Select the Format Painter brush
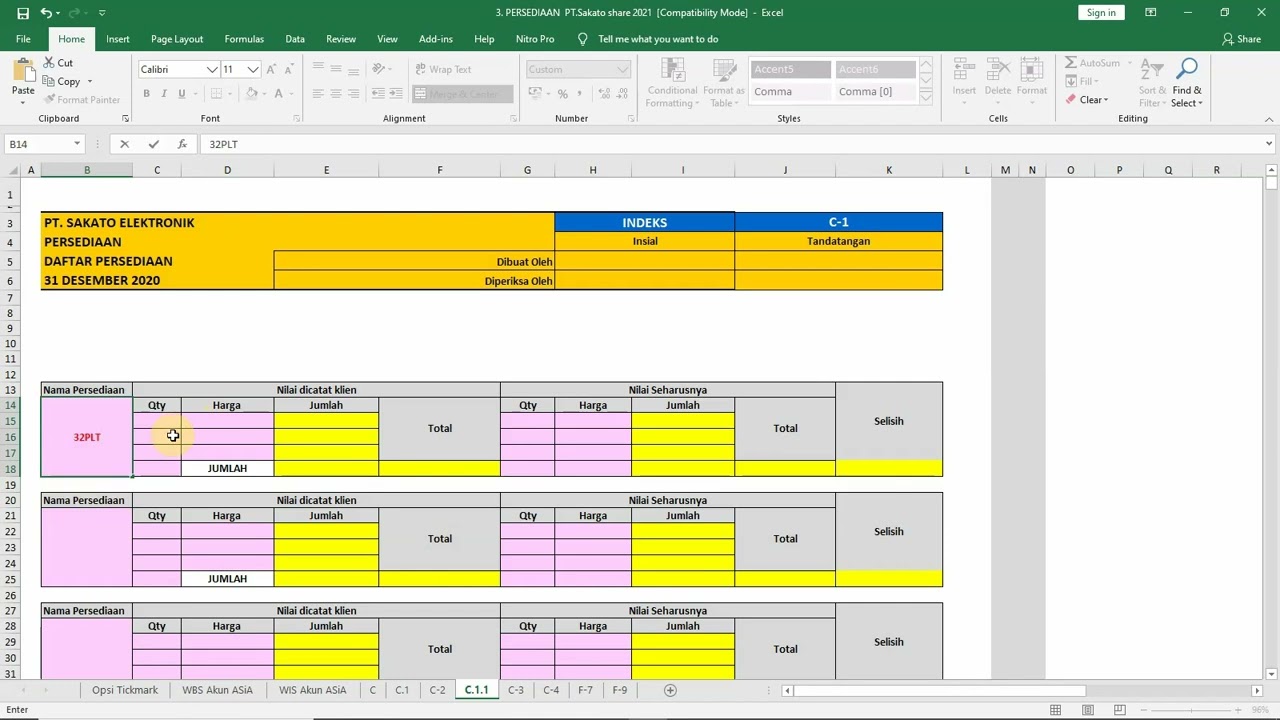The width and height of the screenshot is (1280, 720). click(x=82, y=100)
